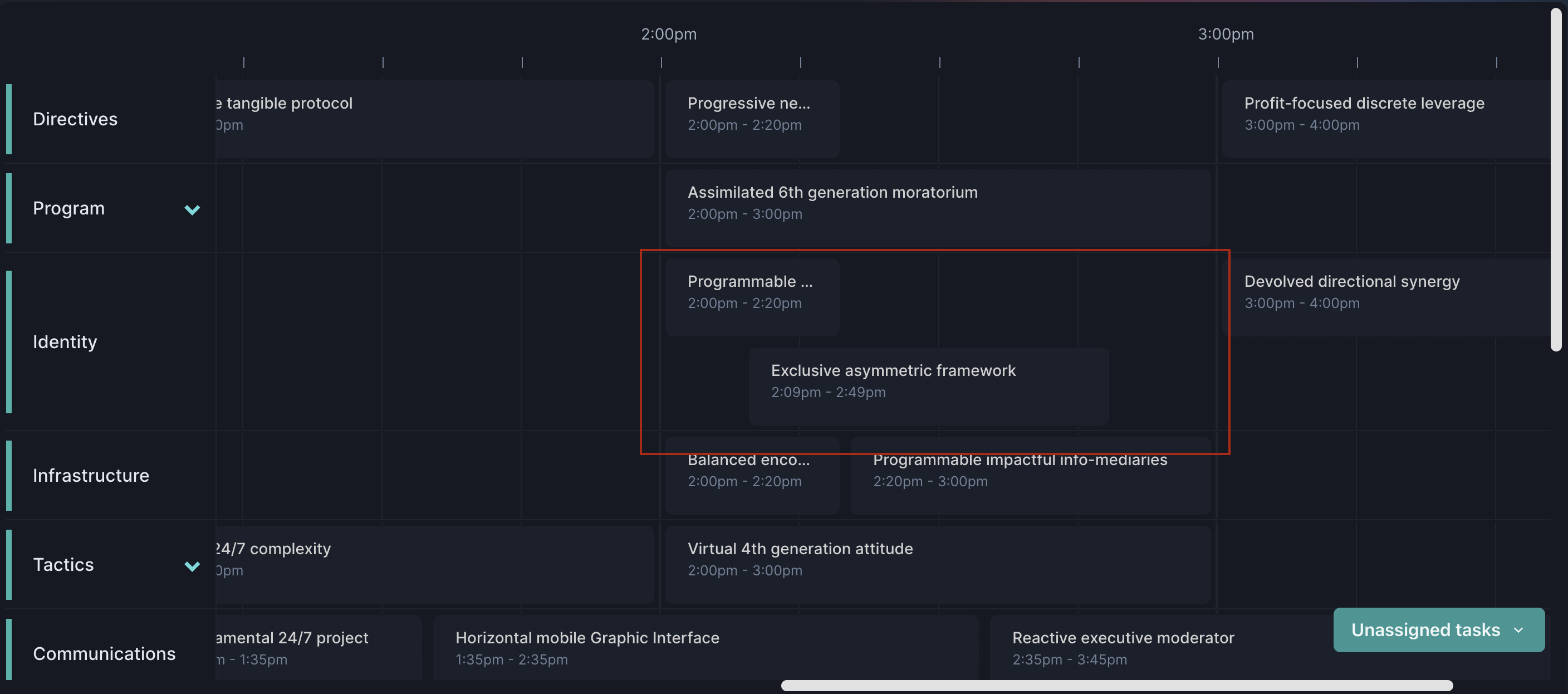The image size is (1568, 694).
Task: Click Virtual 4th generation attitude event
Action: click(x=937, y=564)
